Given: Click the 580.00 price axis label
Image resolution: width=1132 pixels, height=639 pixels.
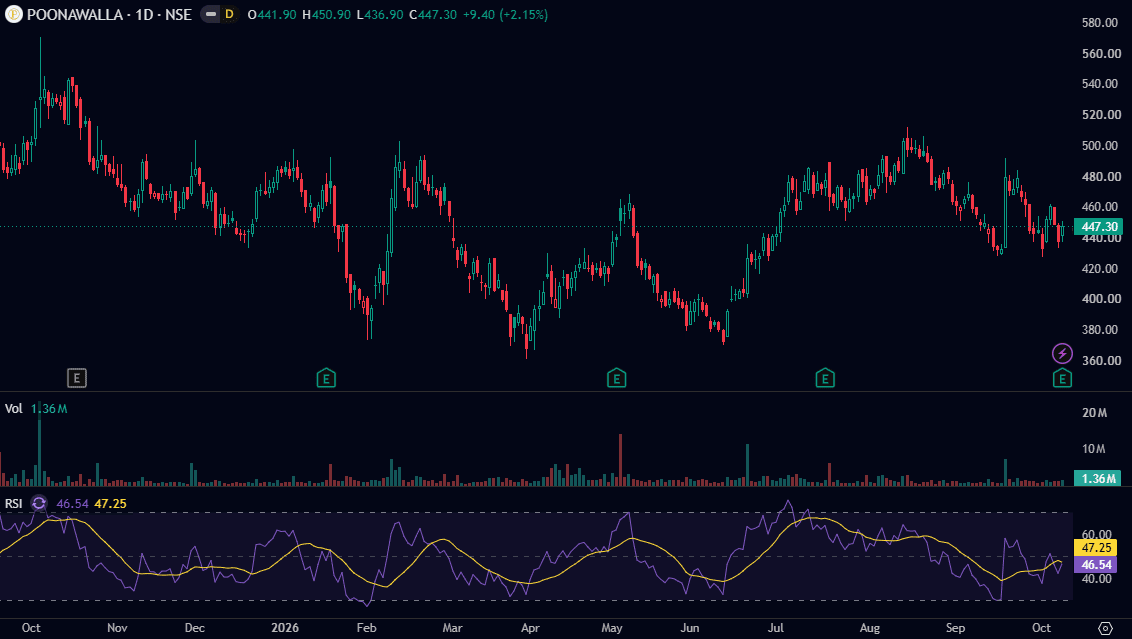Looking at the screenshot, I should click(x=1101, y=22).
